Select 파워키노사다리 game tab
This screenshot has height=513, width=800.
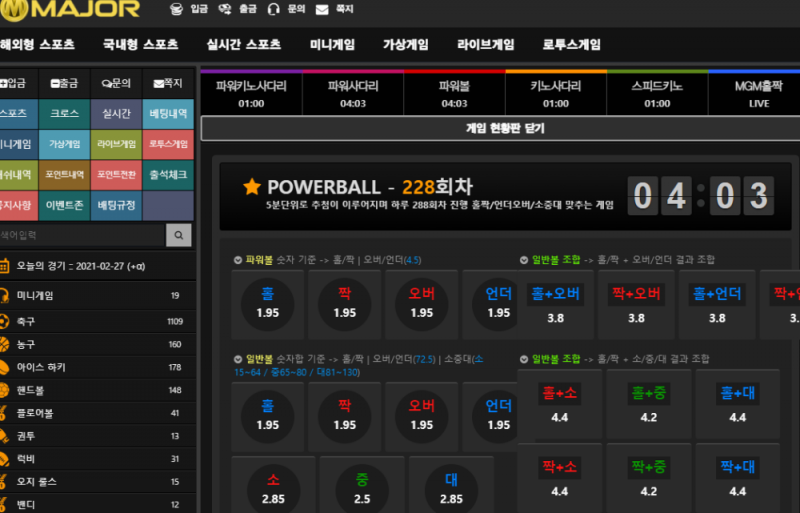click(251, 93)
